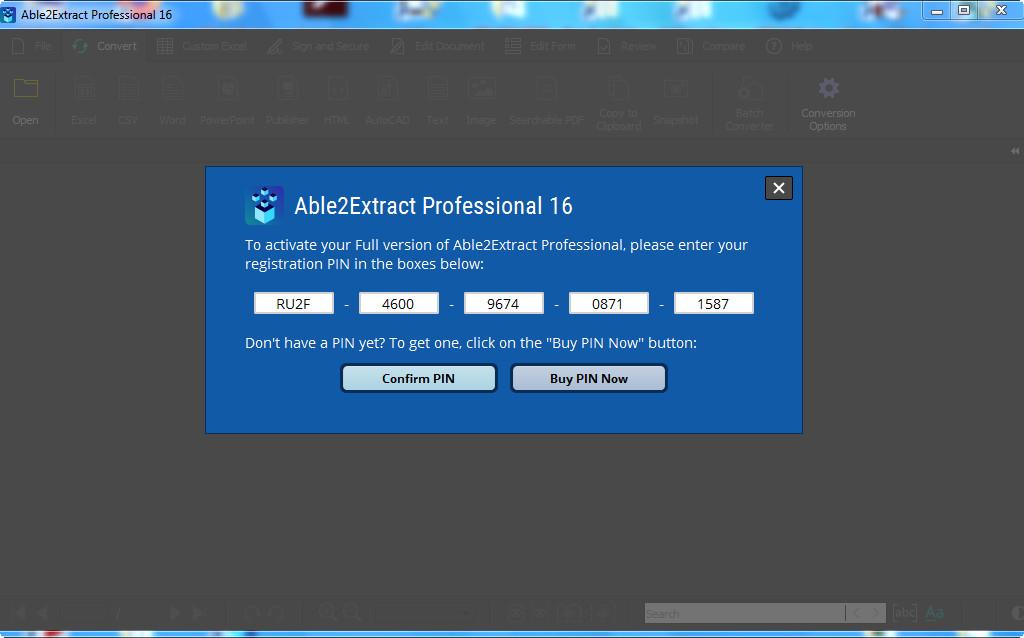Click the "To activate your Full version" text
This screenshot has height=638, width=1024.
(x=496, y=254)
